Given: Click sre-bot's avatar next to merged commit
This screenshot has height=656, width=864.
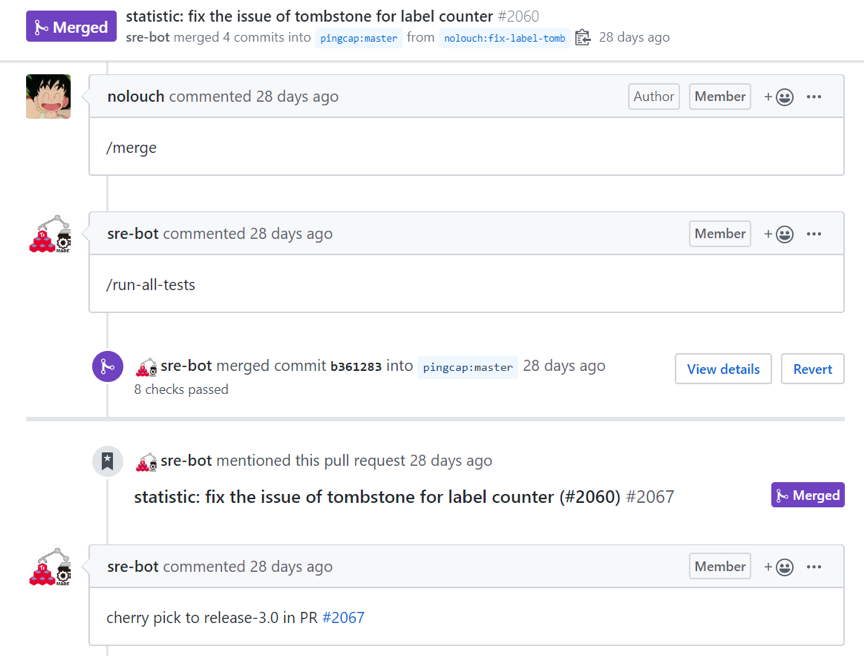Looking at the screenshot, I should (146, 366).
